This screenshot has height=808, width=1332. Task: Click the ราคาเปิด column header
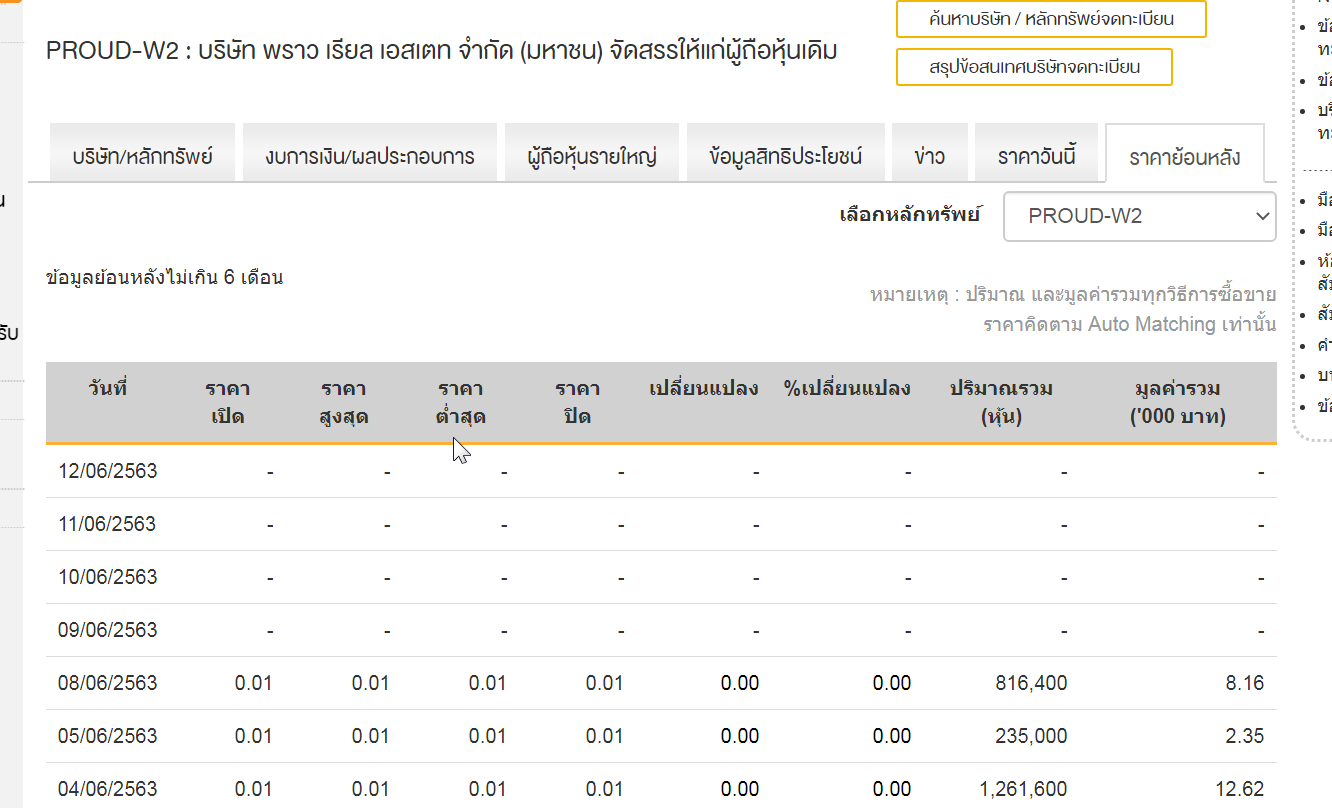[228, 402]
